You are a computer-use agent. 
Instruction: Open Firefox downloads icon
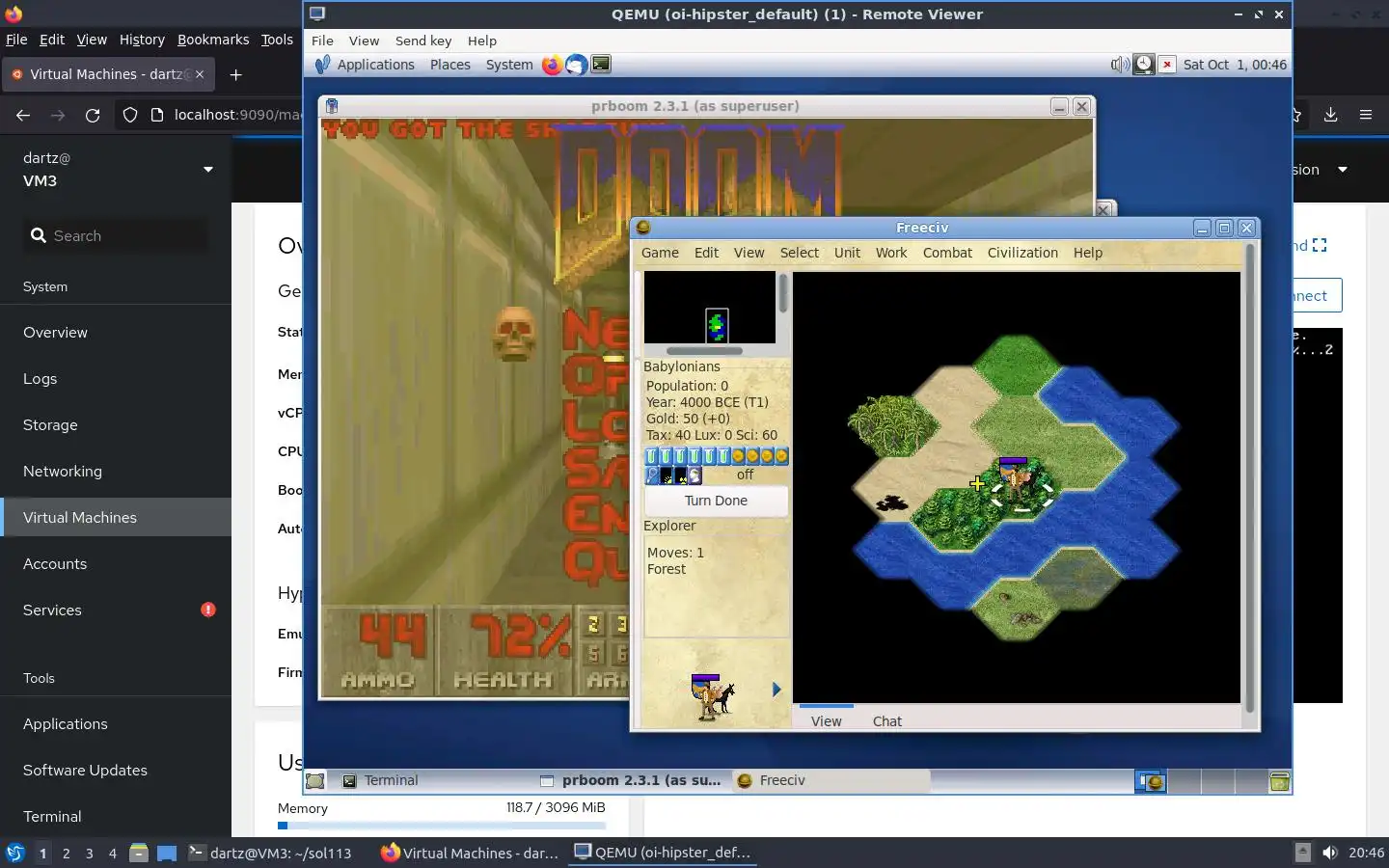point(1330,115)
